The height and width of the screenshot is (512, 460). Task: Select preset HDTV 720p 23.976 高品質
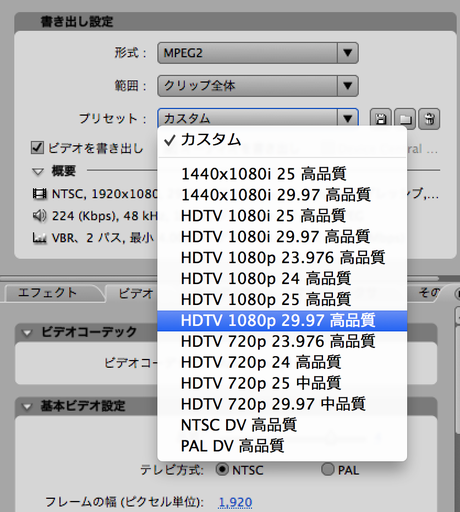point(282,342)
